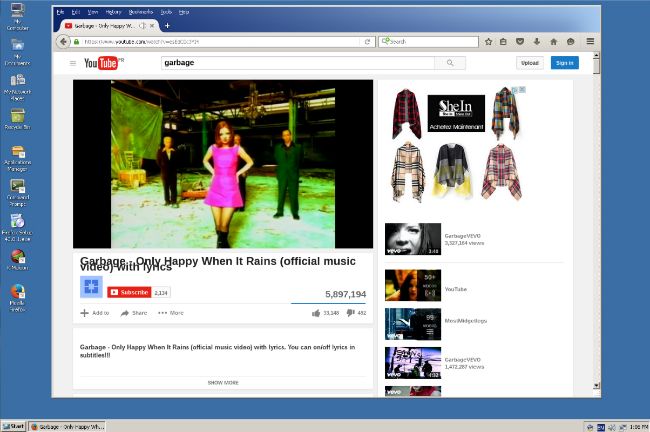Image resolution: width=650 pixels, height=432 pixels.
Task: Mute the tab via speaker icon
Action: click(142, 26)
